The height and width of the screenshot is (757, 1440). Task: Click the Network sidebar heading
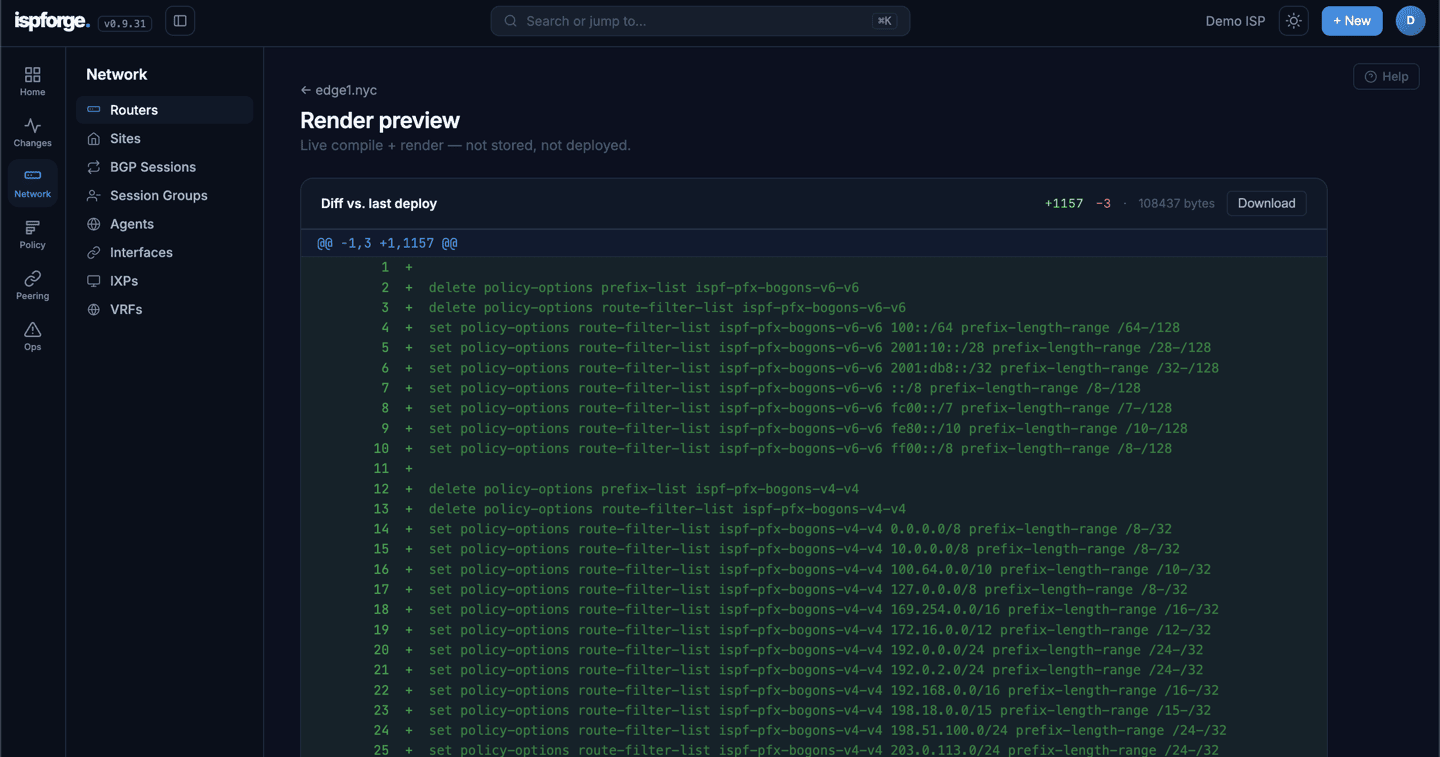(116, 75)
